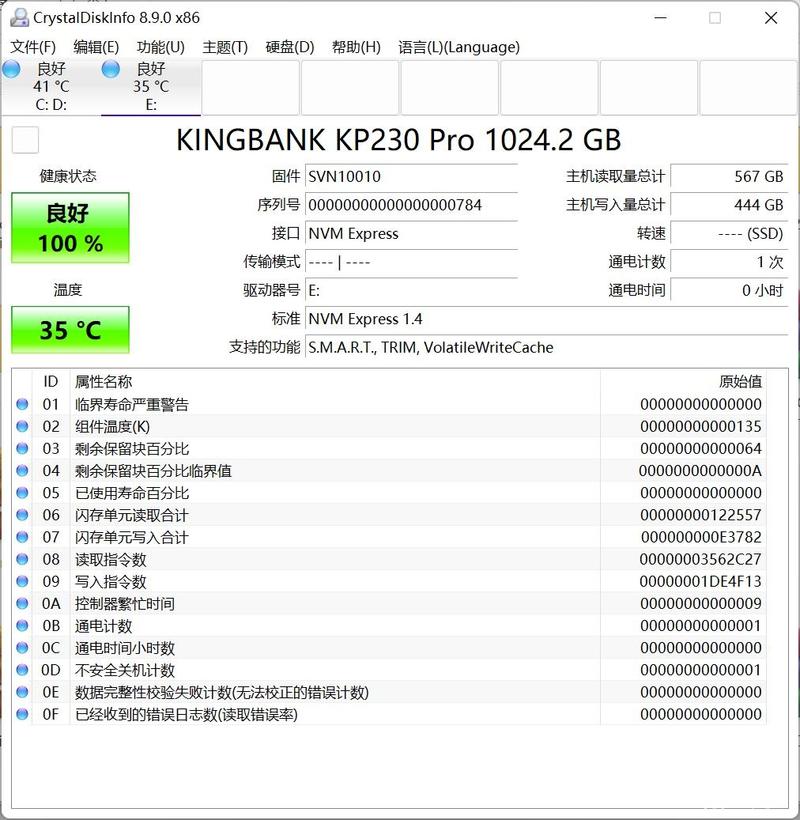Click status dot for attribute 09 写入指令数
Viewport: 800px width, 820px height.
[x=22, y=582]
